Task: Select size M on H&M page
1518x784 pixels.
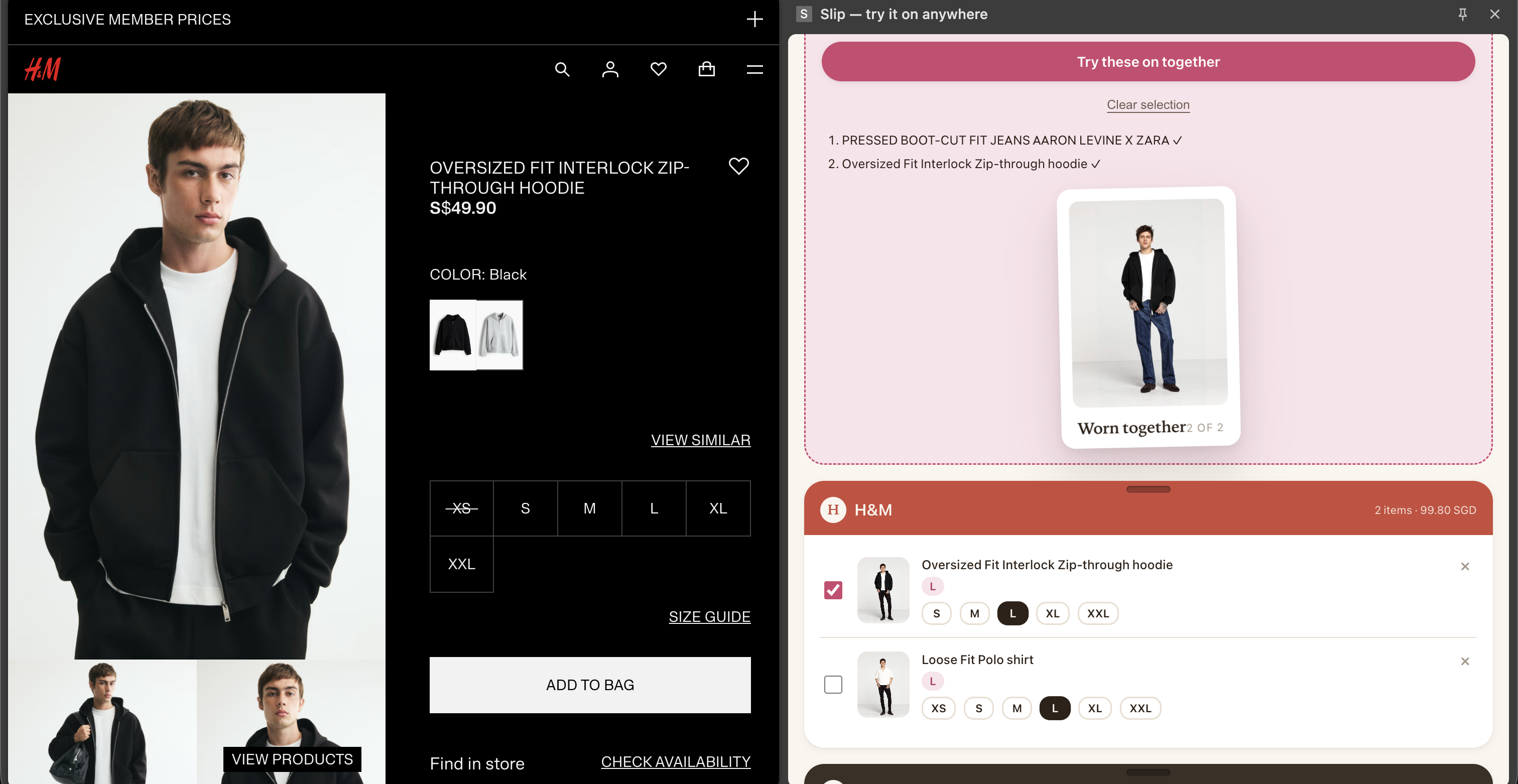Action: pyautogui.click(x=589, y=508)
